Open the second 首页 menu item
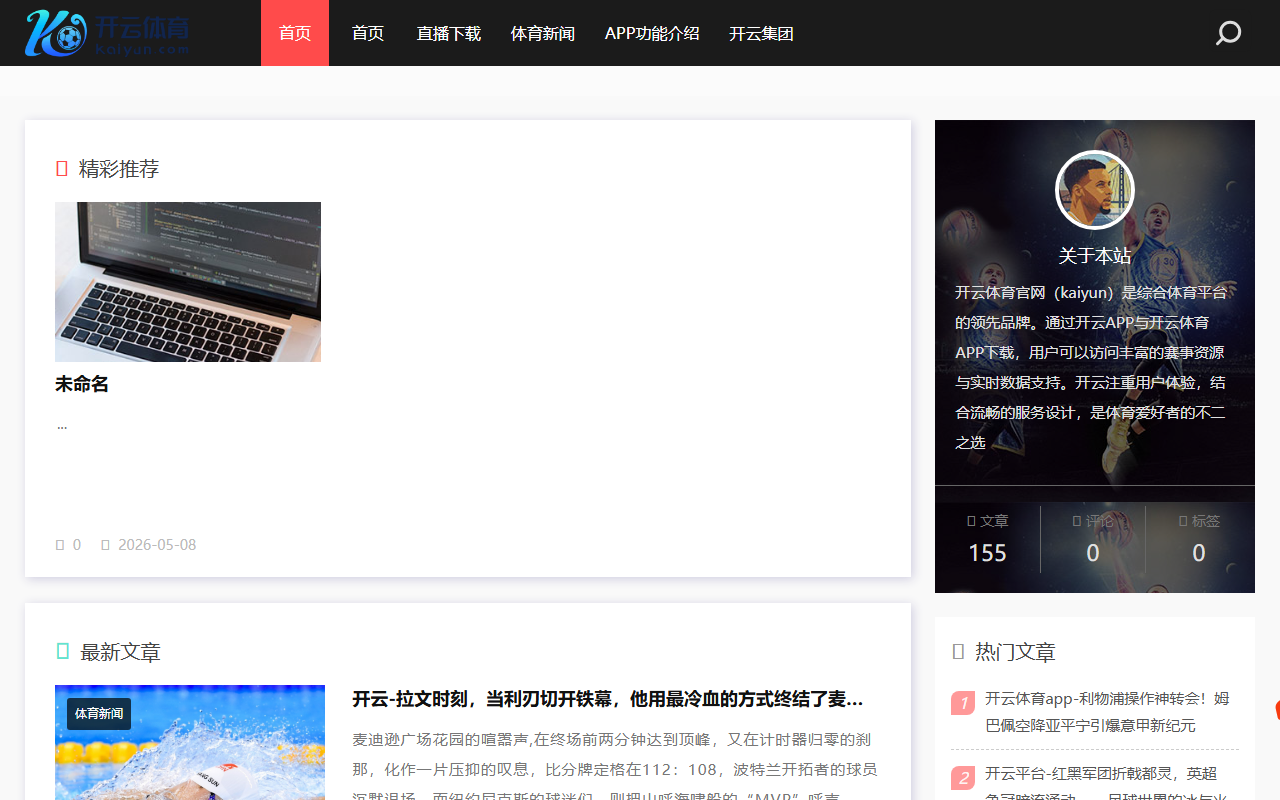 pos(368,33)
